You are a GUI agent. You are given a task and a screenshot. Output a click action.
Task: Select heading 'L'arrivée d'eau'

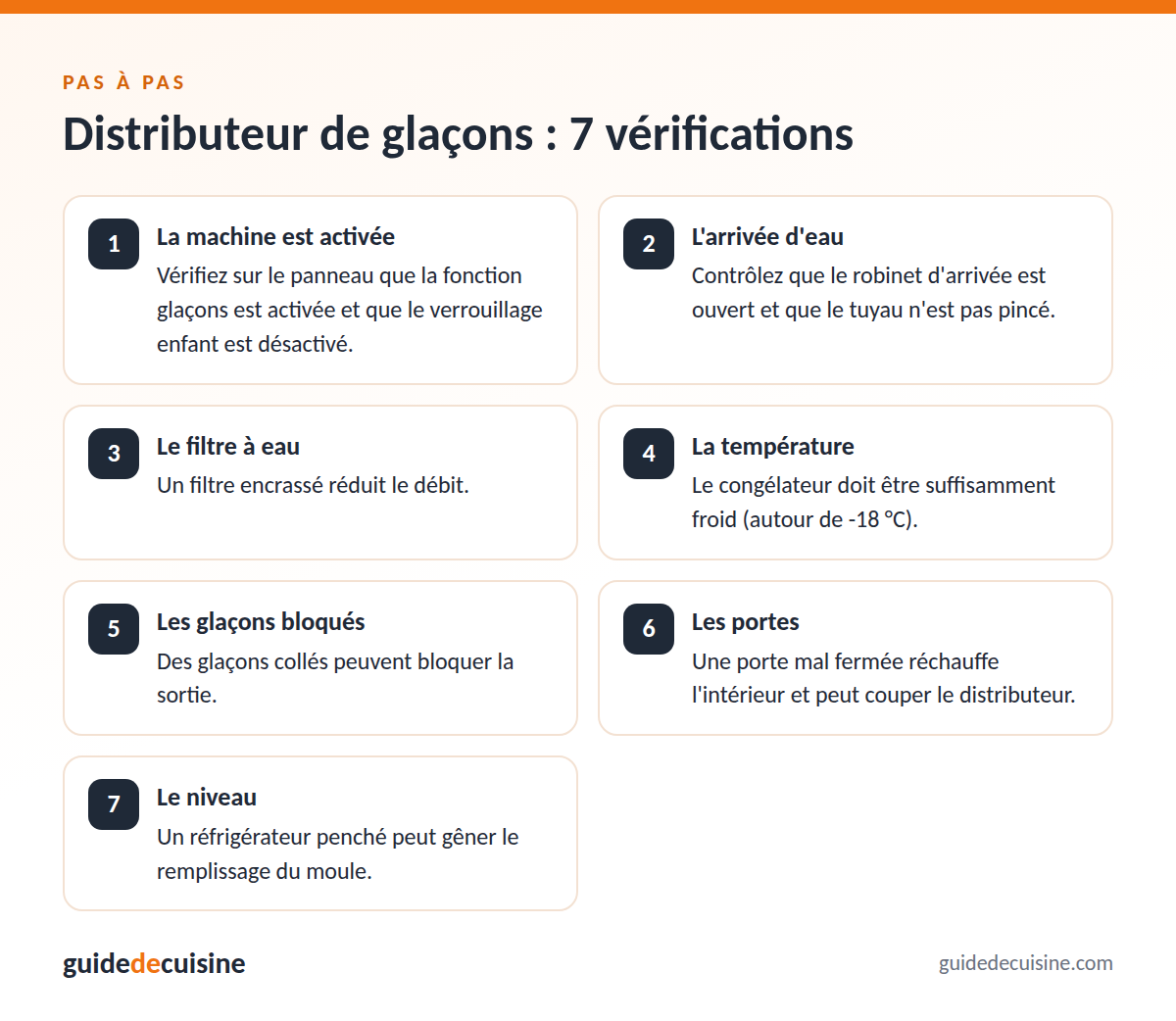(767, 237)
